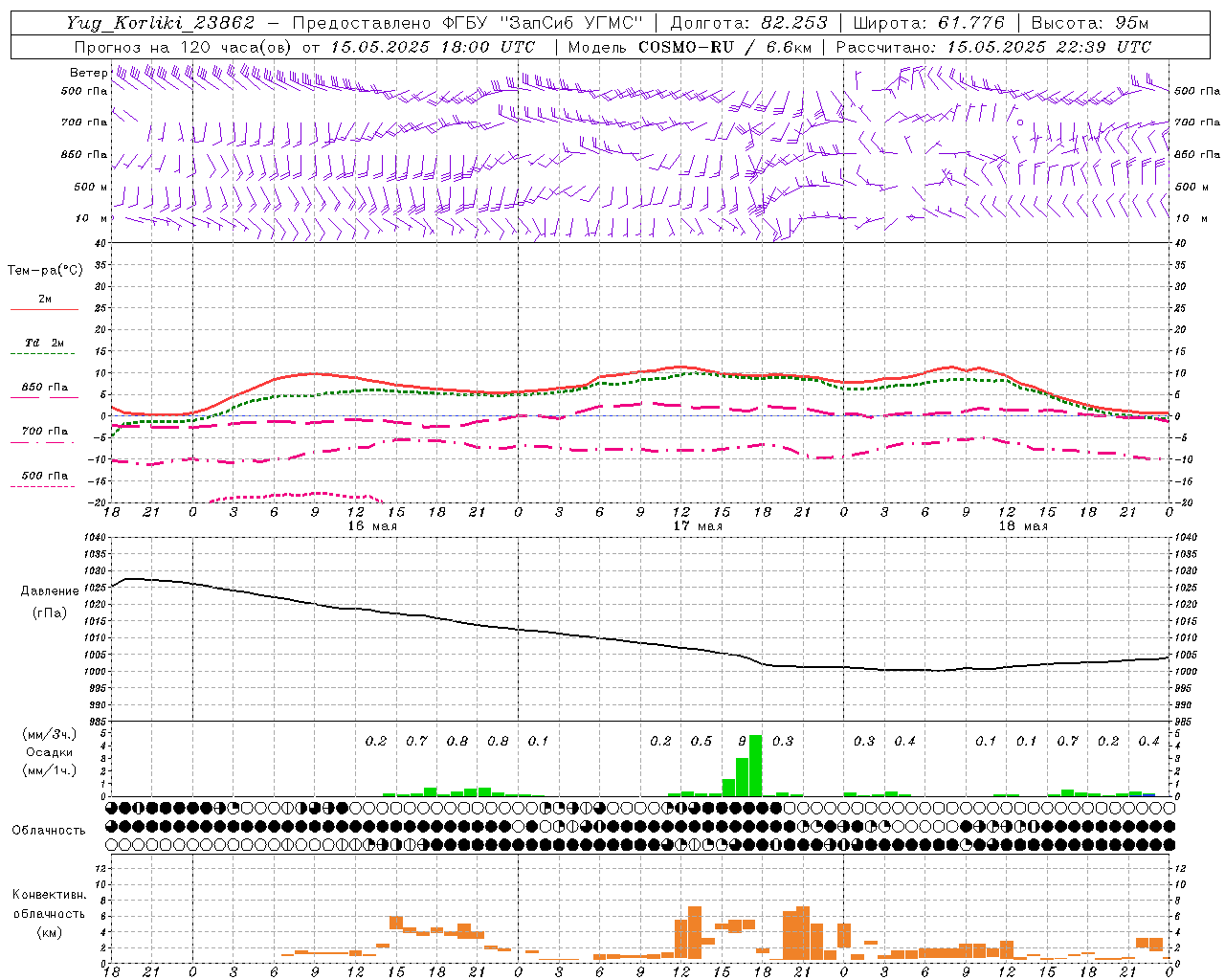Click the 17 мая date label
This screenshot has width=1225, height=980.
(698, 526)
